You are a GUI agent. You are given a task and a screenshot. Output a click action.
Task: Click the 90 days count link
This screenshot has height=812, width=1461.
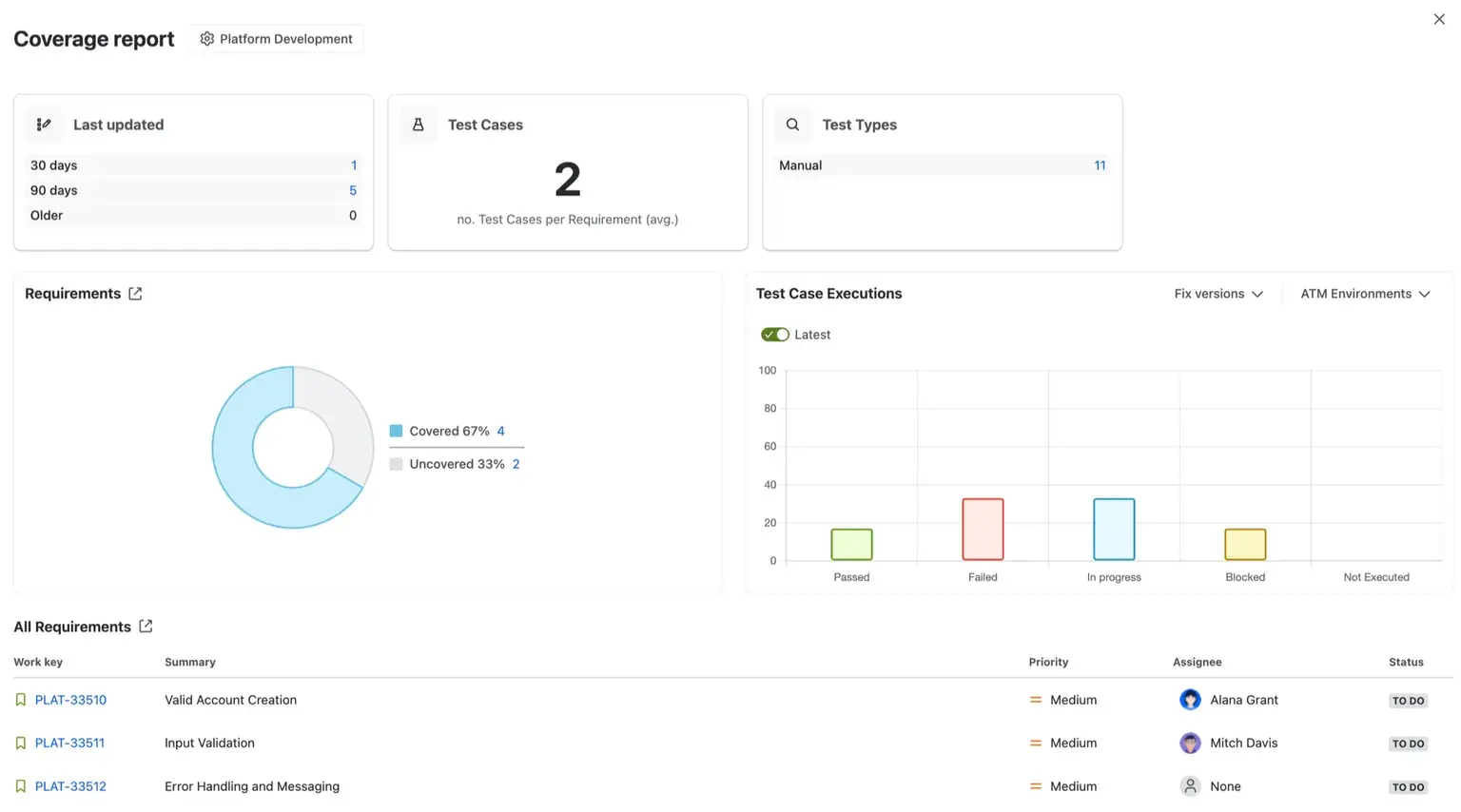tap(353, 190)
